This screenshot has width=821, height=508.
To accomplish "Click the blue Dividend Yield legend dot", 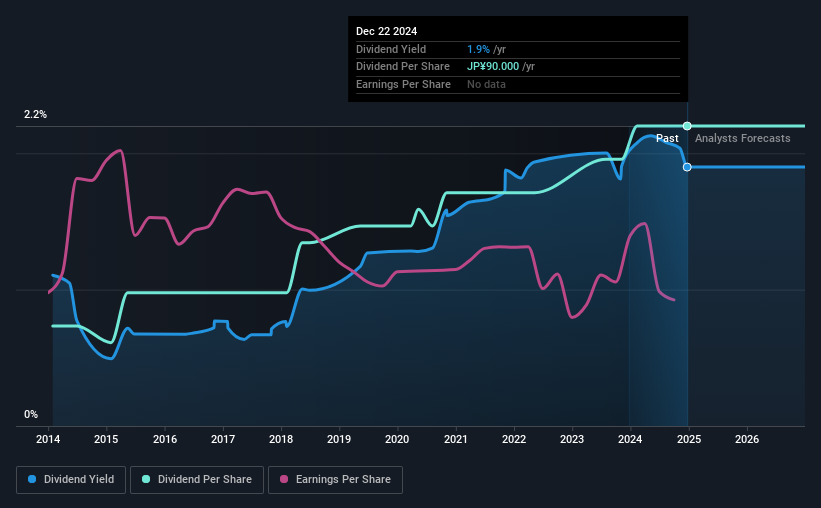I will pyautogui.click(x=32, y=479).
